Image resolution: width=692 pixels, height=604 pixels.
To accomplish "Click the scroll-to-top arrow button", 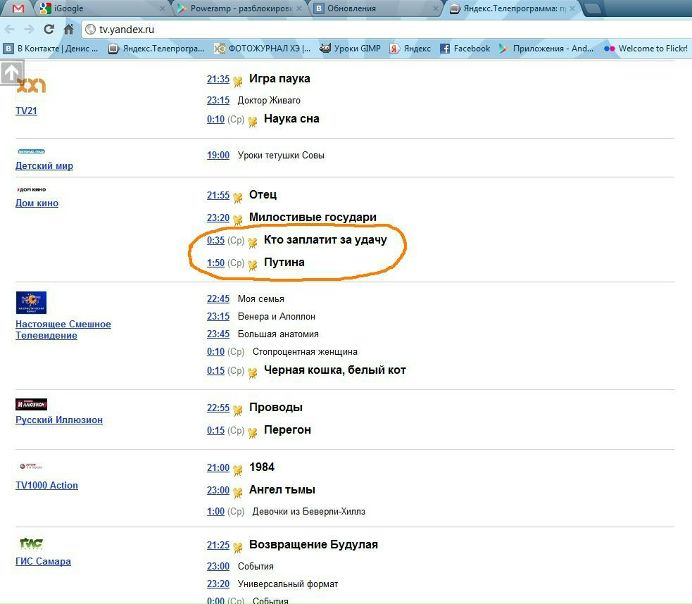I will point(11,74).
